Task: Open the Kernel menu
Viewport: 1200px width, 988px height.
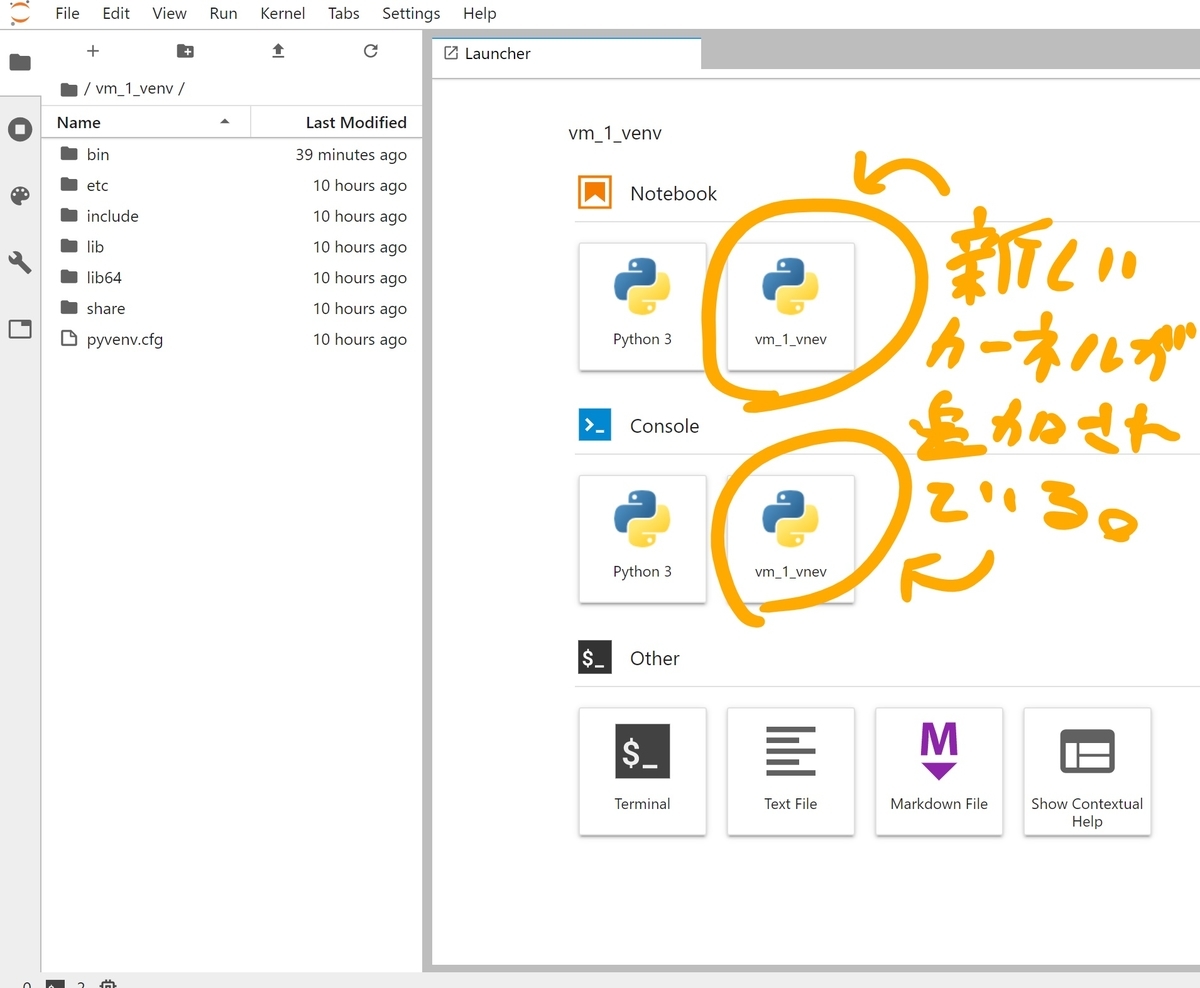Action: [283, 13]
